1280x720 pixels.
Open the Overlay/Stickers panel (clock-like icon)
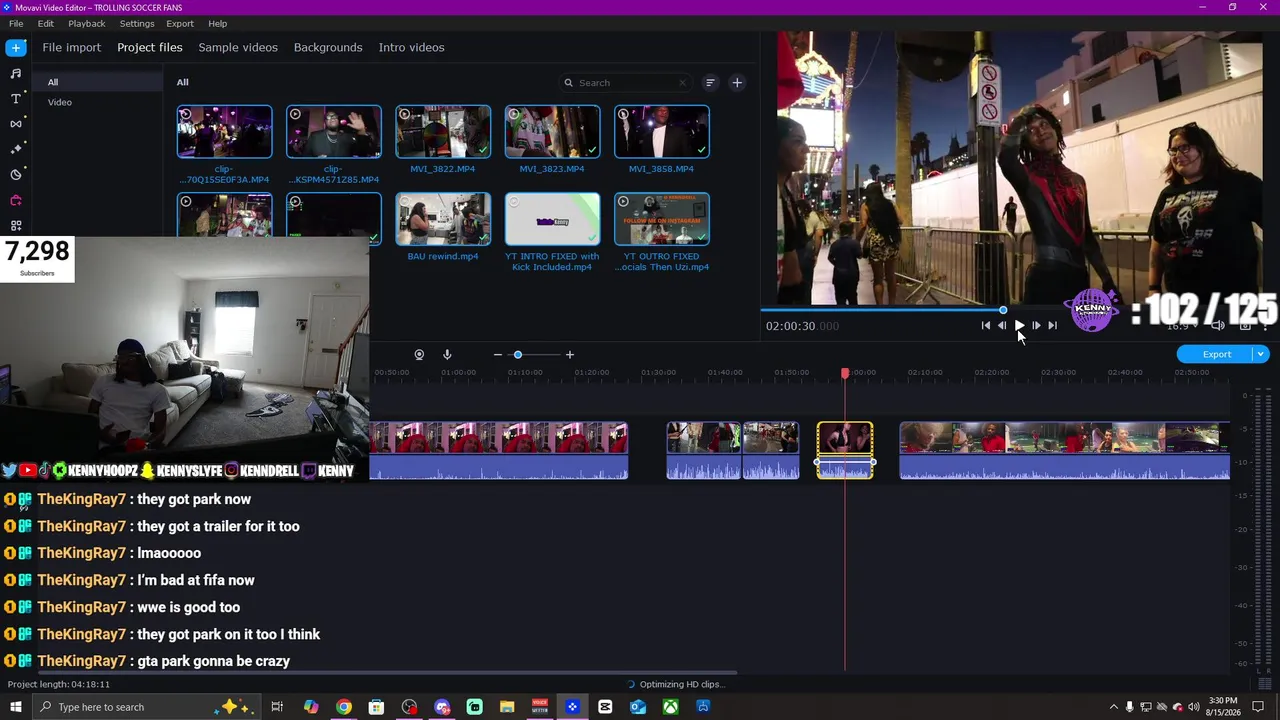tap(16, 174)
